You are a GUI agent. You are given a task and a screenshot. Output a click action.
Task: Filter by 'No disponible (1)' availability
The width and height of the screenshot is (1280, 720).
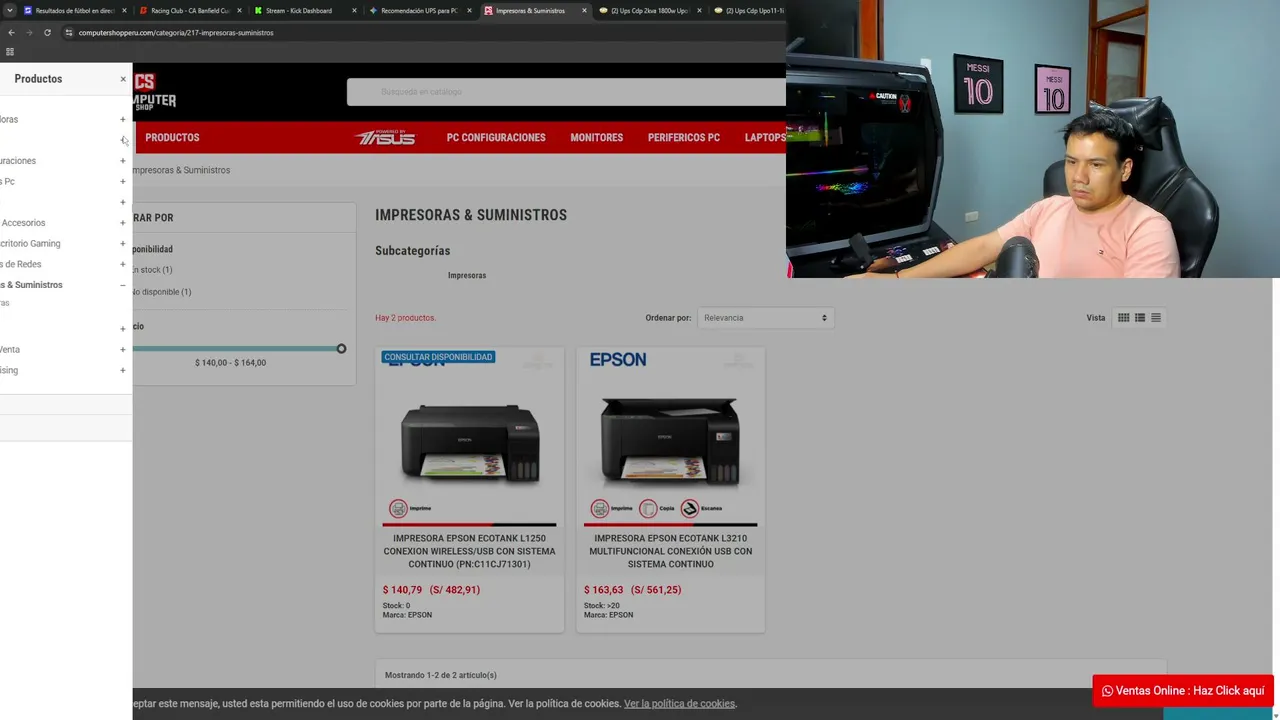click(x=162, y=292)
